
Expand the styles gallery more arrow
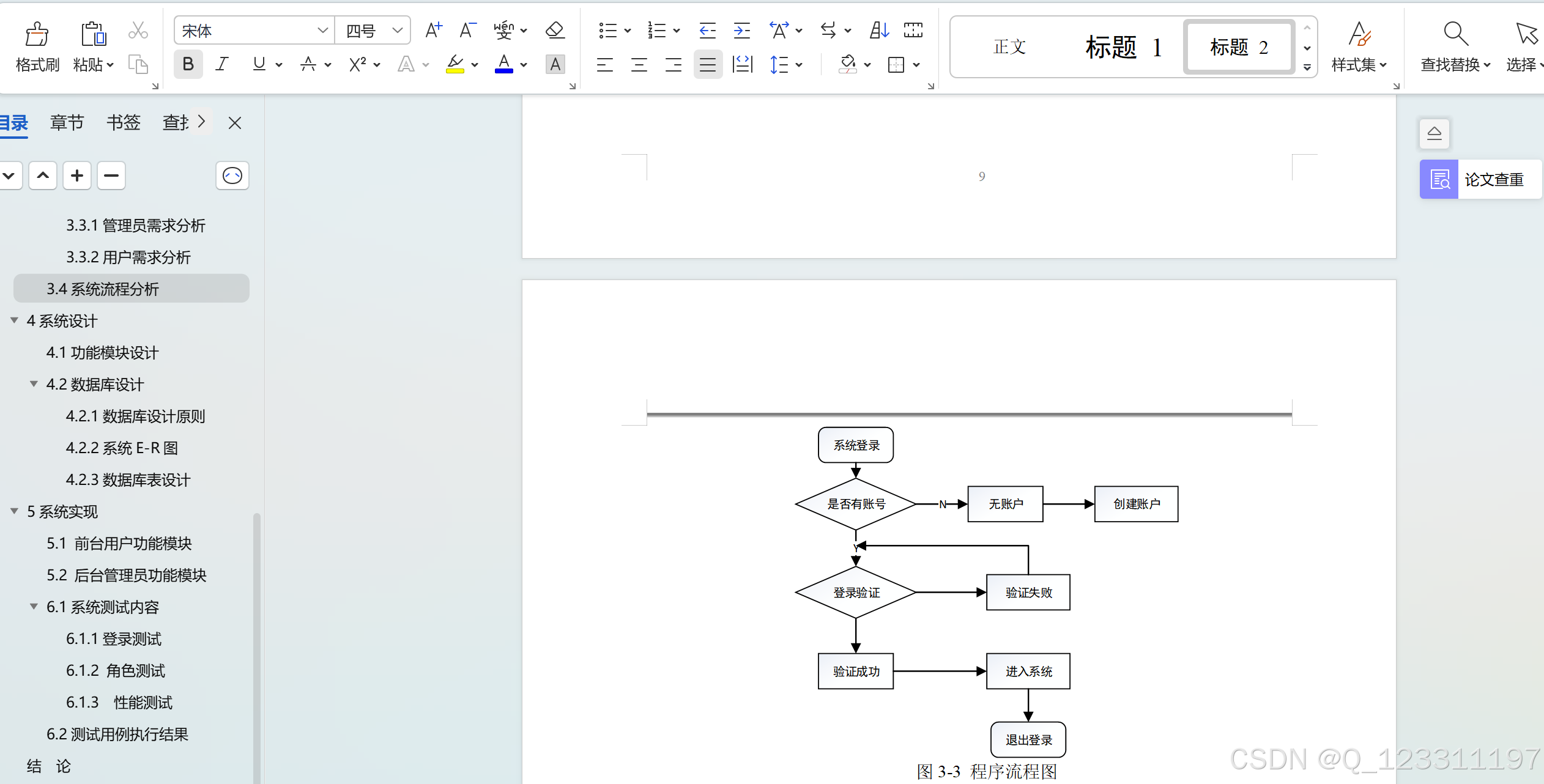pos(1307,67)
